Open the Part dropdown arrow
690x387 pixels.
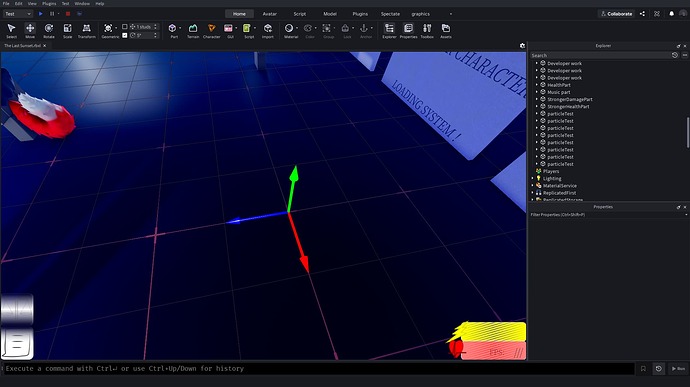pos(180,28)
